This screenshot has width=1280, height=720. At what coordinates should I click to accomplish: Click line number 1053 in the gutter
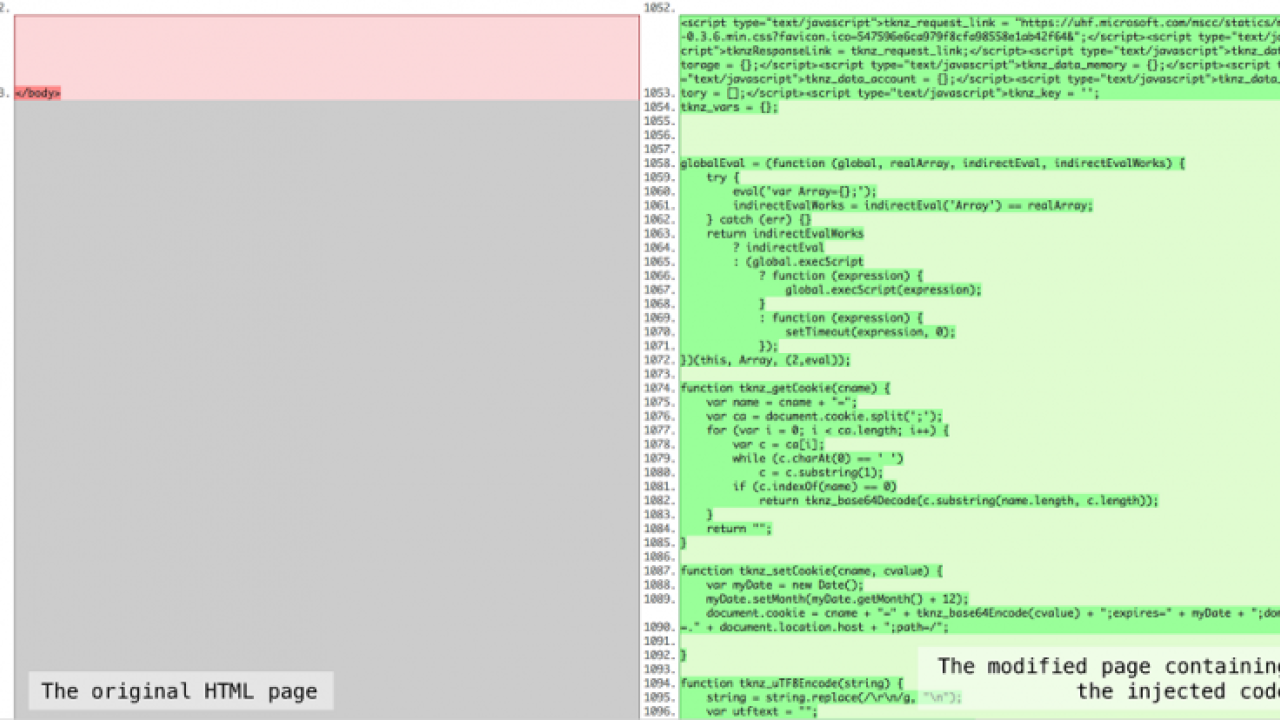click(658, 93)
